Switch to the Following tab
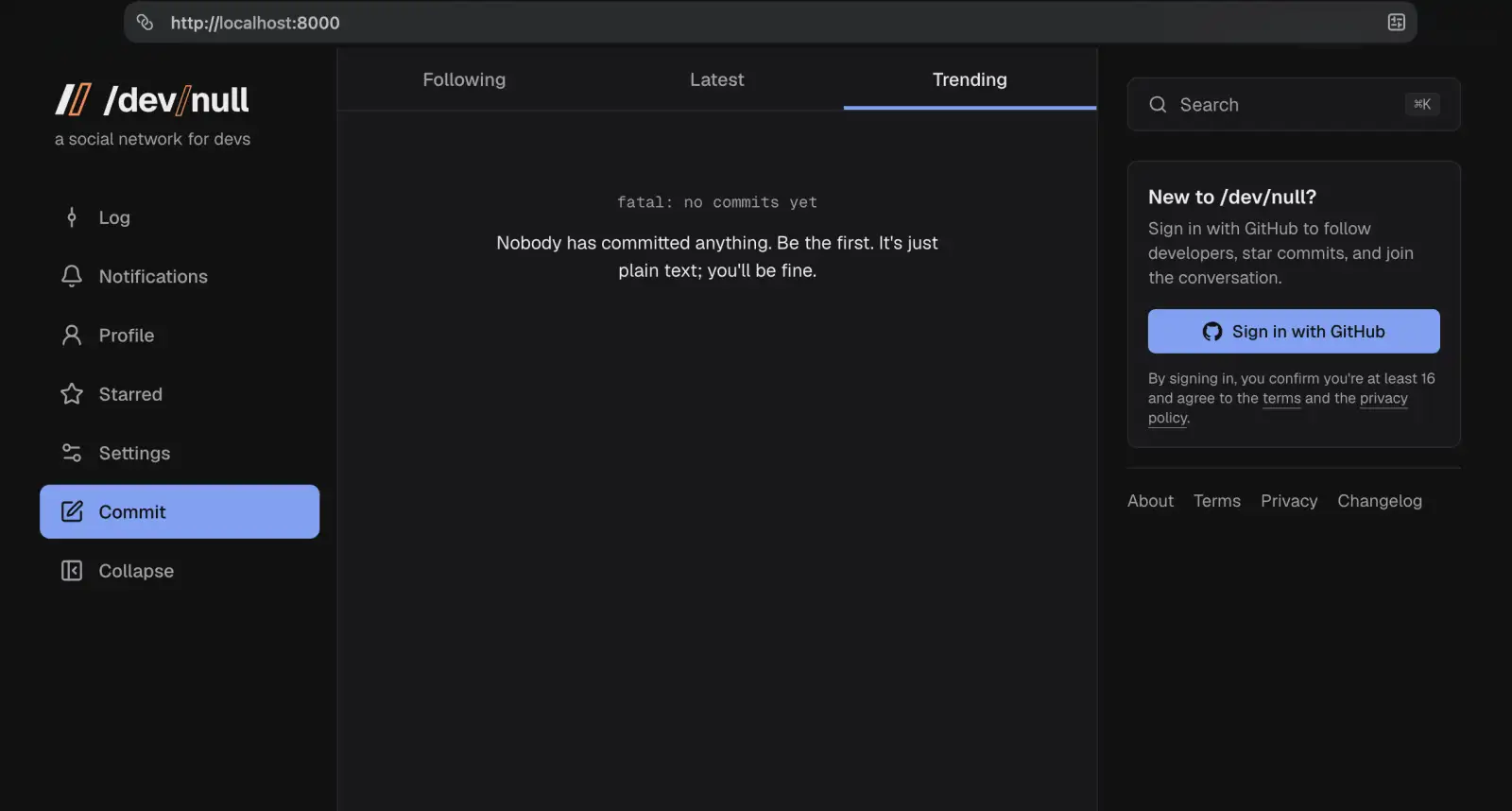 464,79
